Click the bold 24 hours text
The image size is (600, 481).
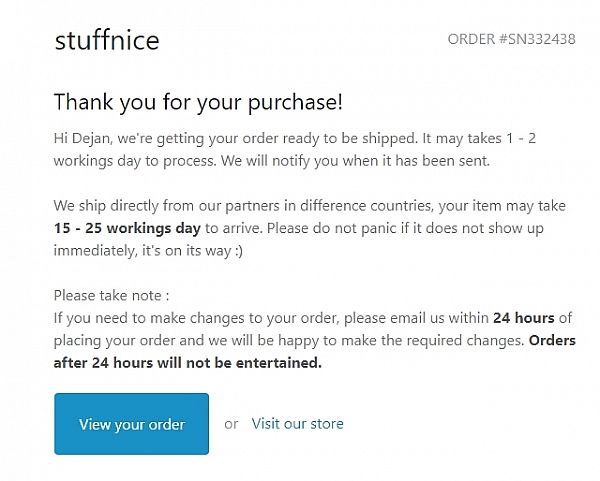click(523, 318)
